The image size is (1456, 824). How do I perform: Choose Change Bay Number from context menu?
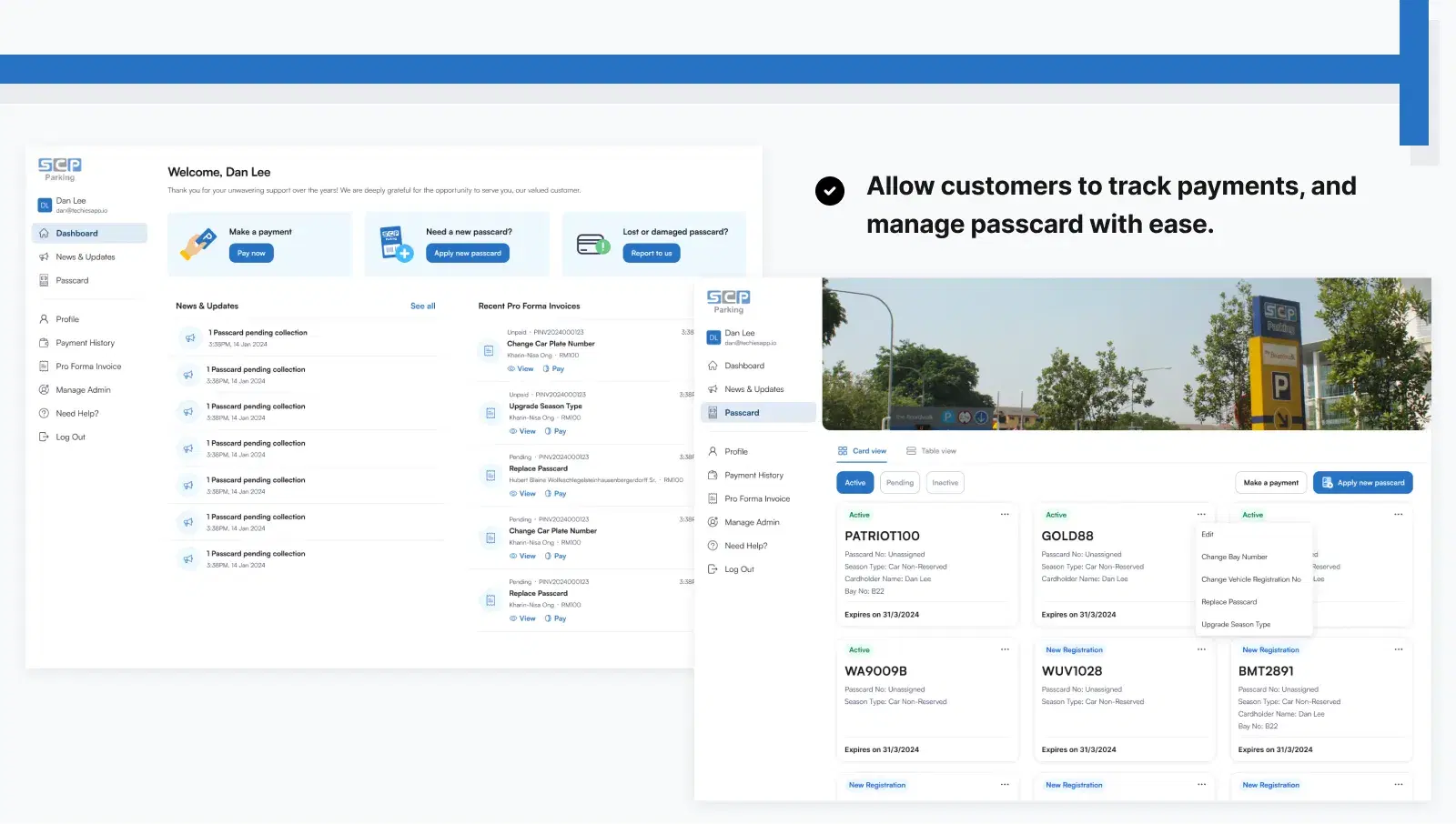1234,557
